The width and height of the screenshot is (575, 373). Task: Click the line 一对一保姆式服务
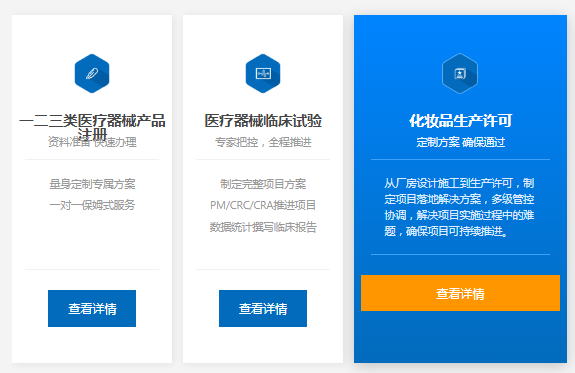coord(92,205)
